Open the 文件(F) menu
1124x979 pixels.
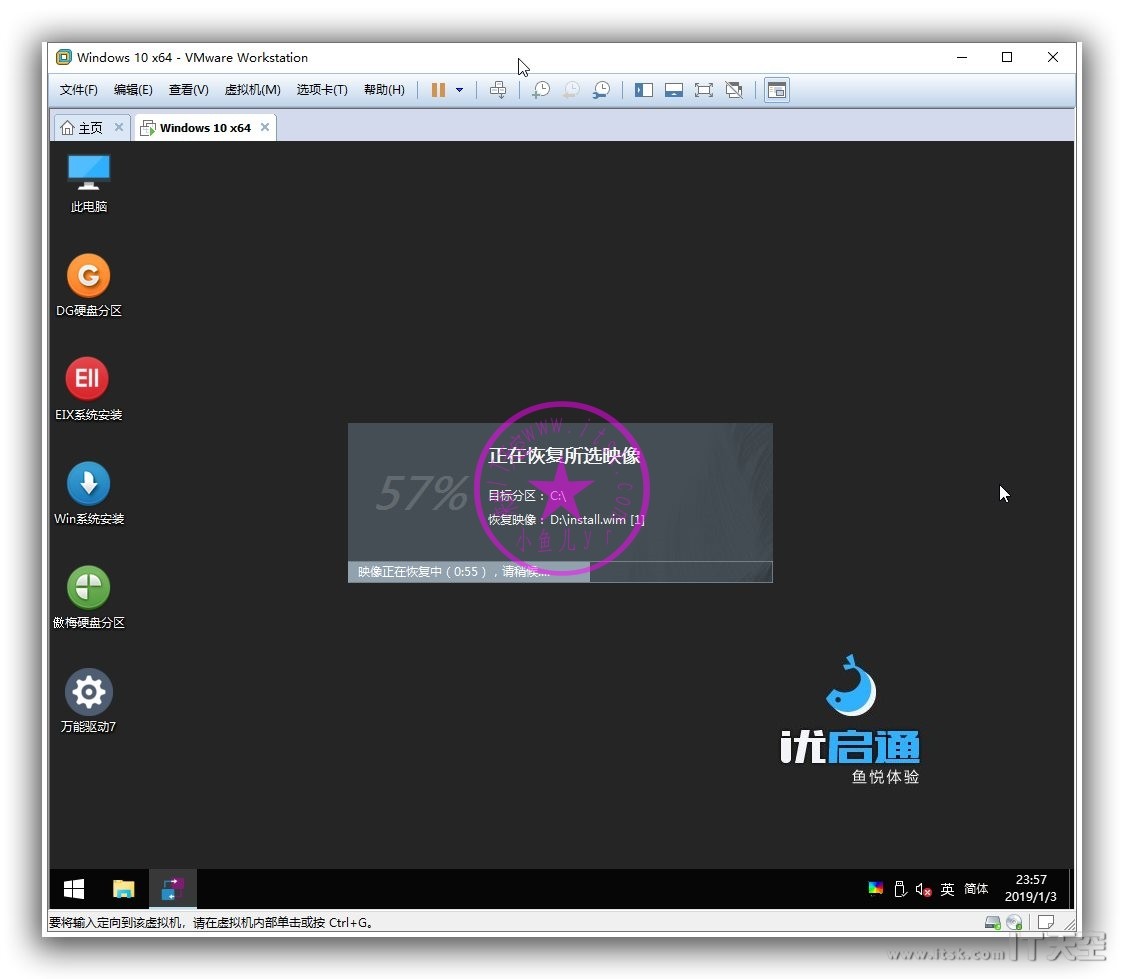(78, 90)
